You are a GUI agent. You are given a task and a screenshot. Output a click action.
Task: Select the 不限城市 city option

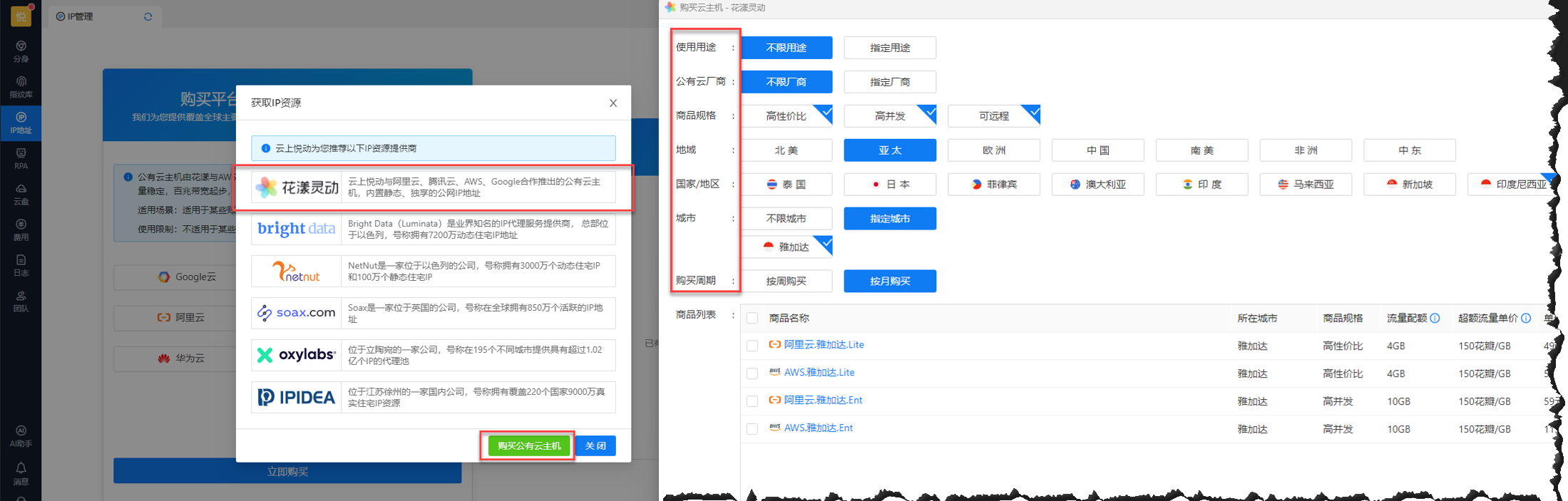point(786,219)
